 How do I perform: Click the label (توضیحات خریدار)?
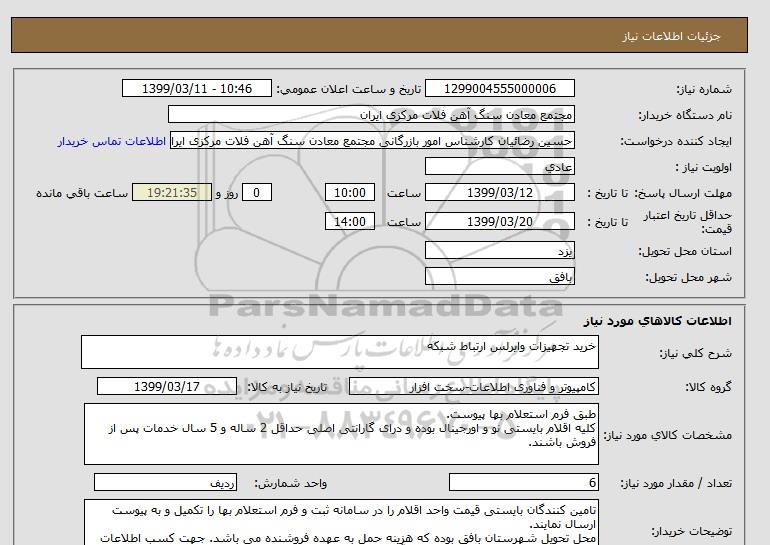692,532
